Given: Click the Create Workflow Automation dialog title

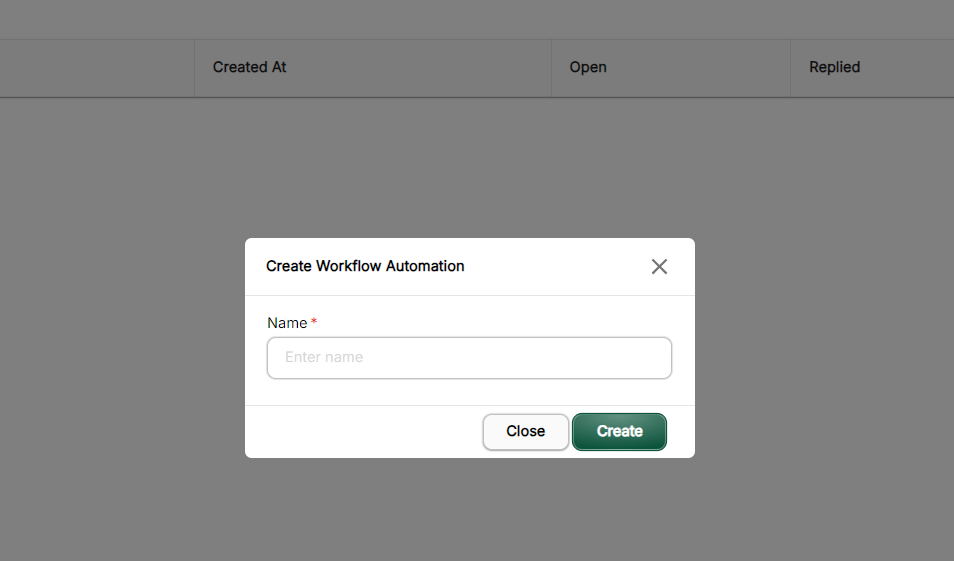Looking at the screenshot, I should [x=365, y=266].
